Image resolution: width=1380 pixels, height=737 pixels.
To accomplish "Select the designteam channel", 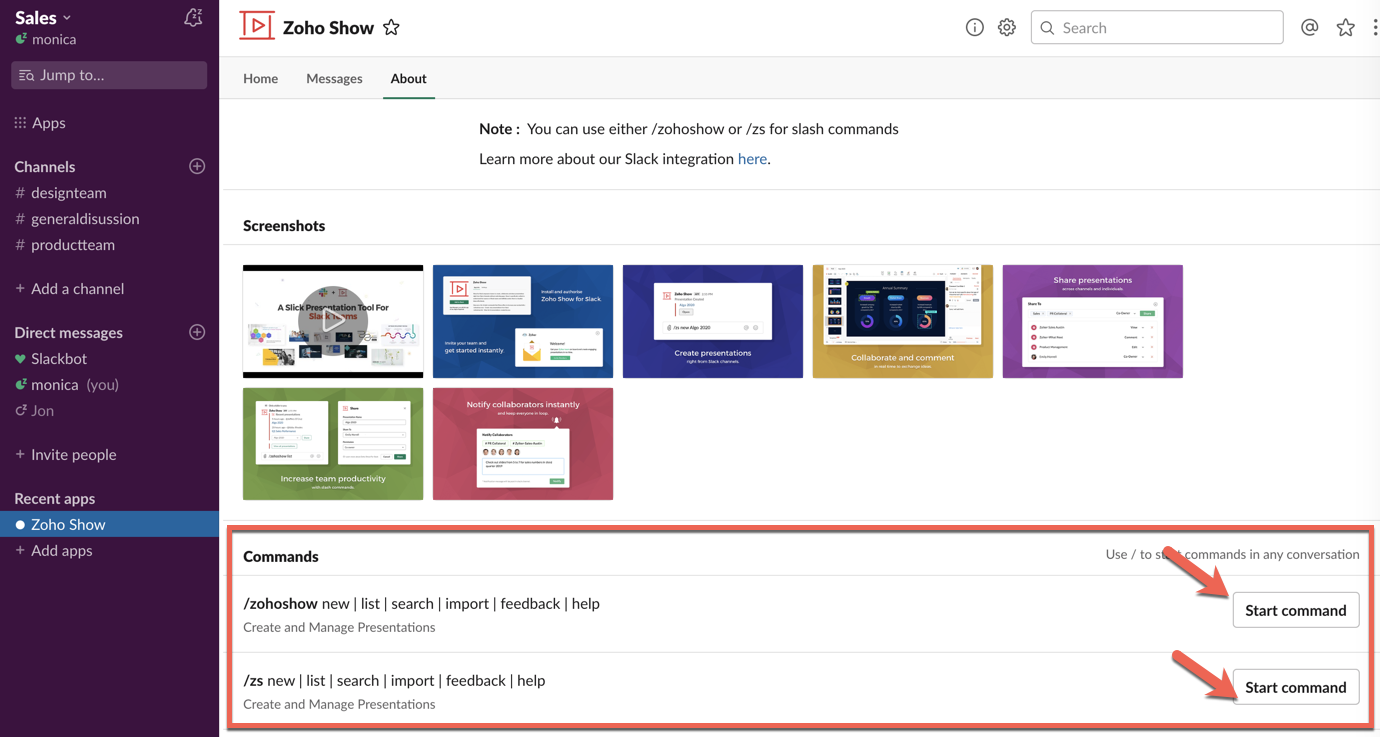I will (x=68, y=192).
